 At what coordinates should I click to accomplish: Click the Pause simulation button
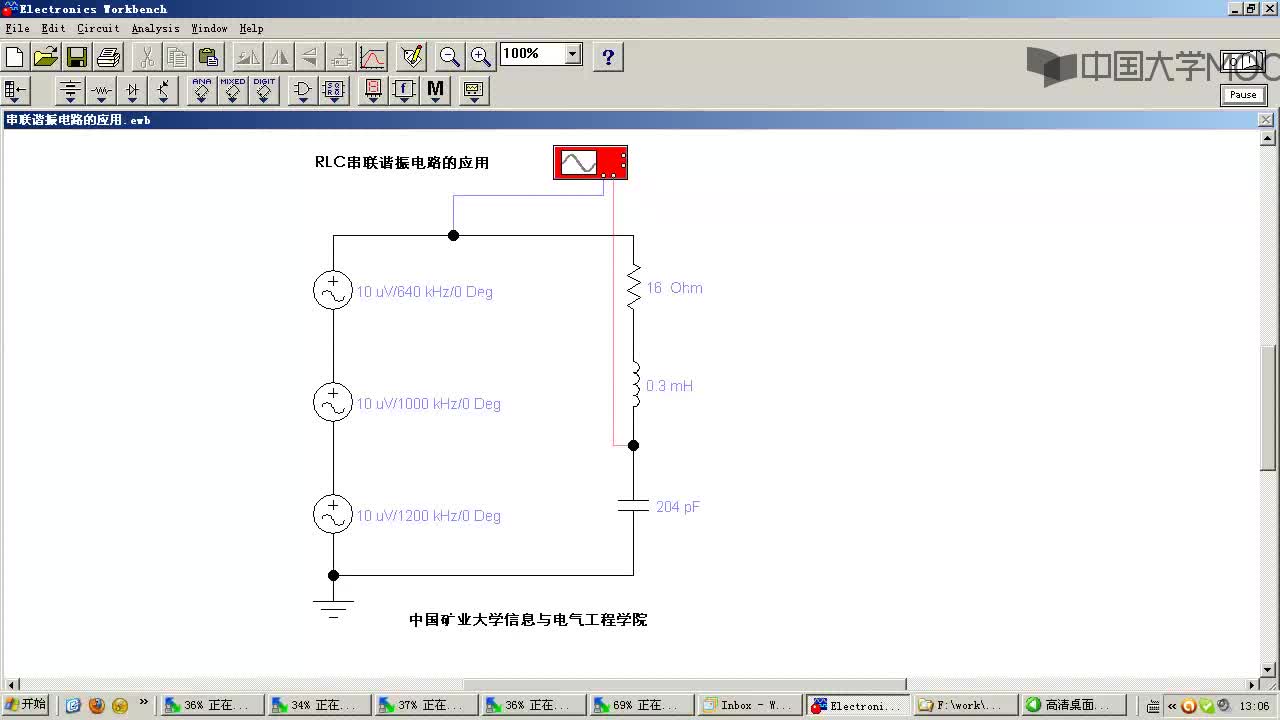pos(1243,95)
